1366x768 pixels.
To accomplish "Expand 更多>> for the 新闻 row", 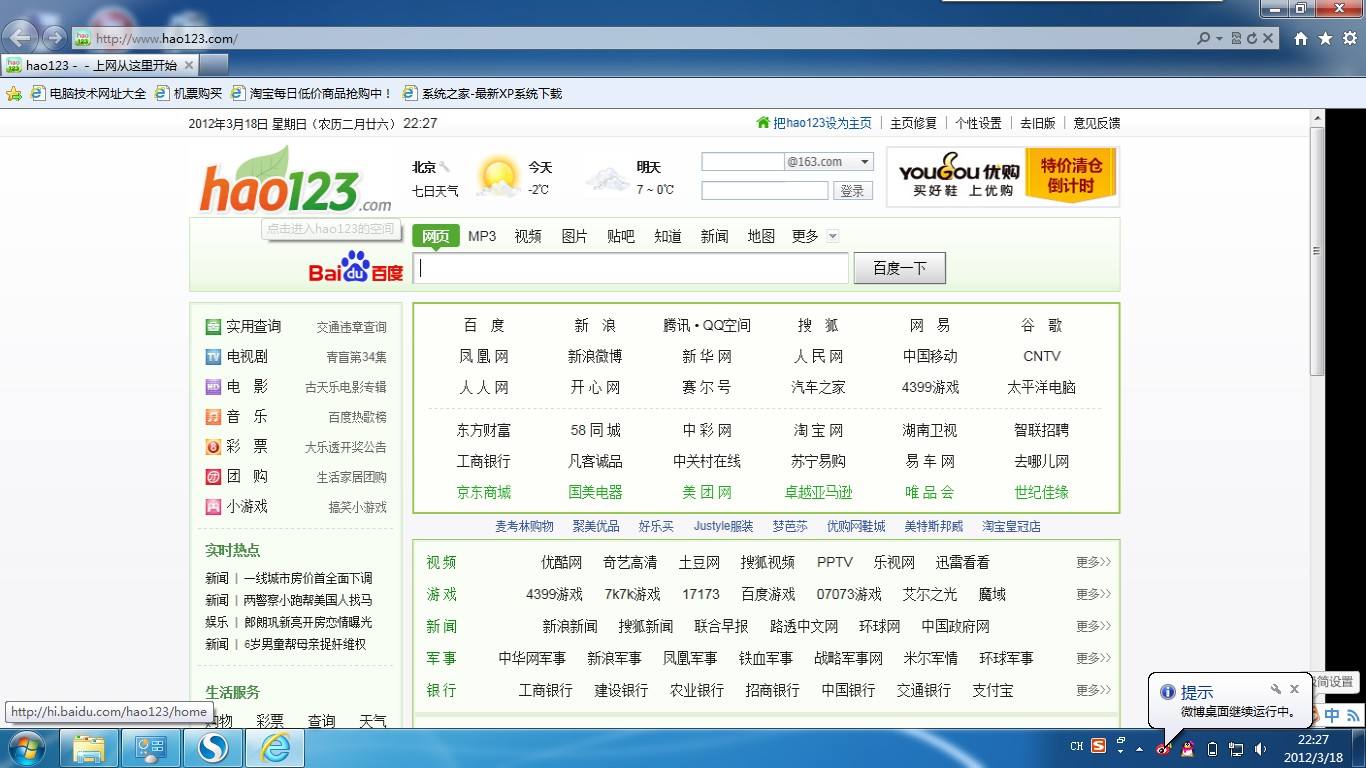I will tap(1093, 626).
